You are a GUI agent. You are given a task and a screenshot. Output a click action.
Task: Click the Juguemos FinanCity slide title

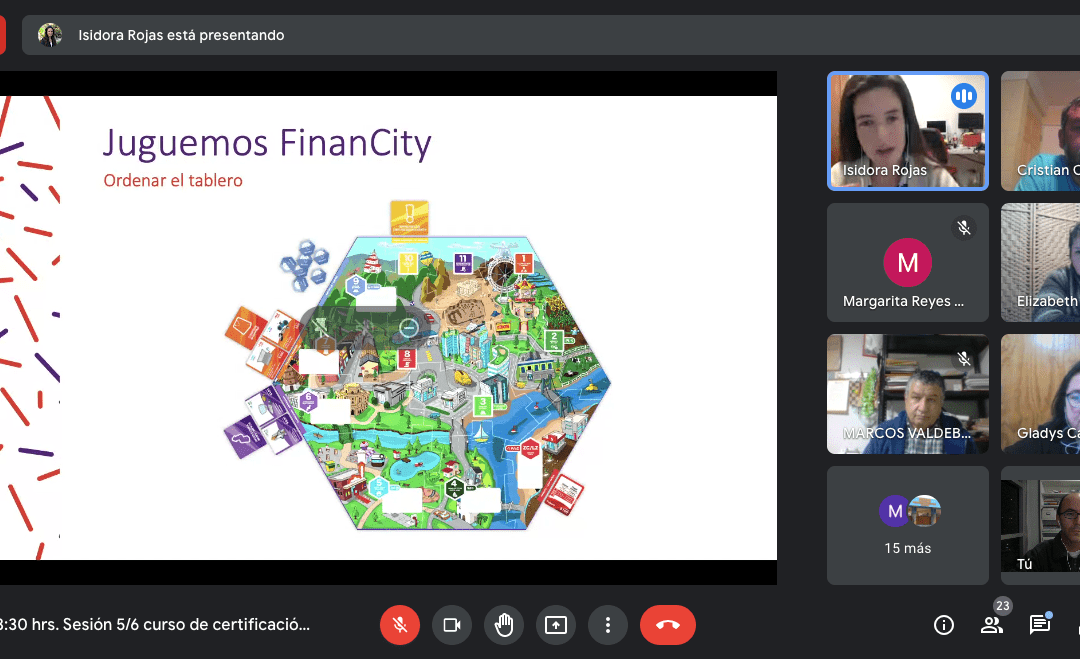267,143
